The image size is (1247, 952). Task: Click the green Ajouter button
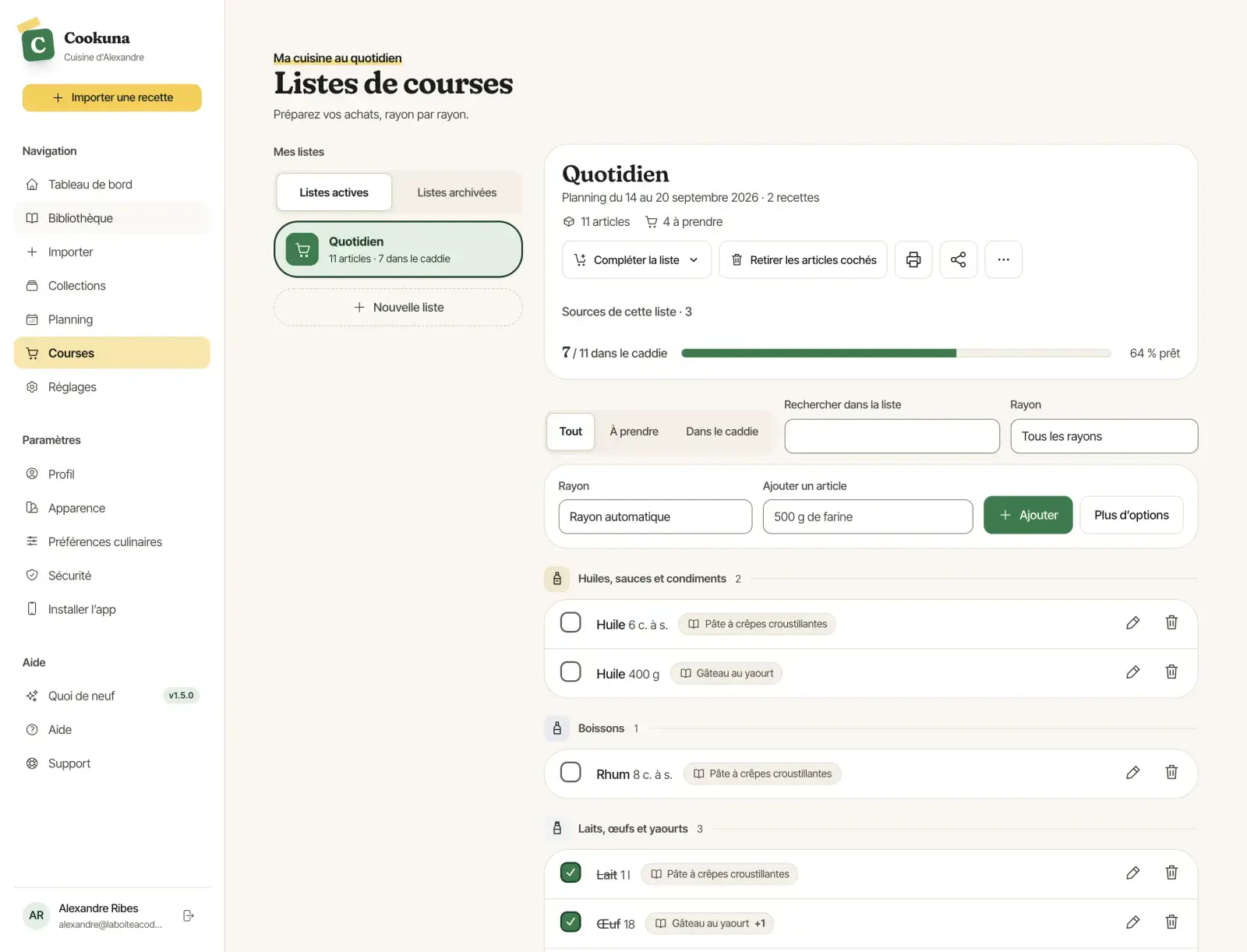point(1028,515)
